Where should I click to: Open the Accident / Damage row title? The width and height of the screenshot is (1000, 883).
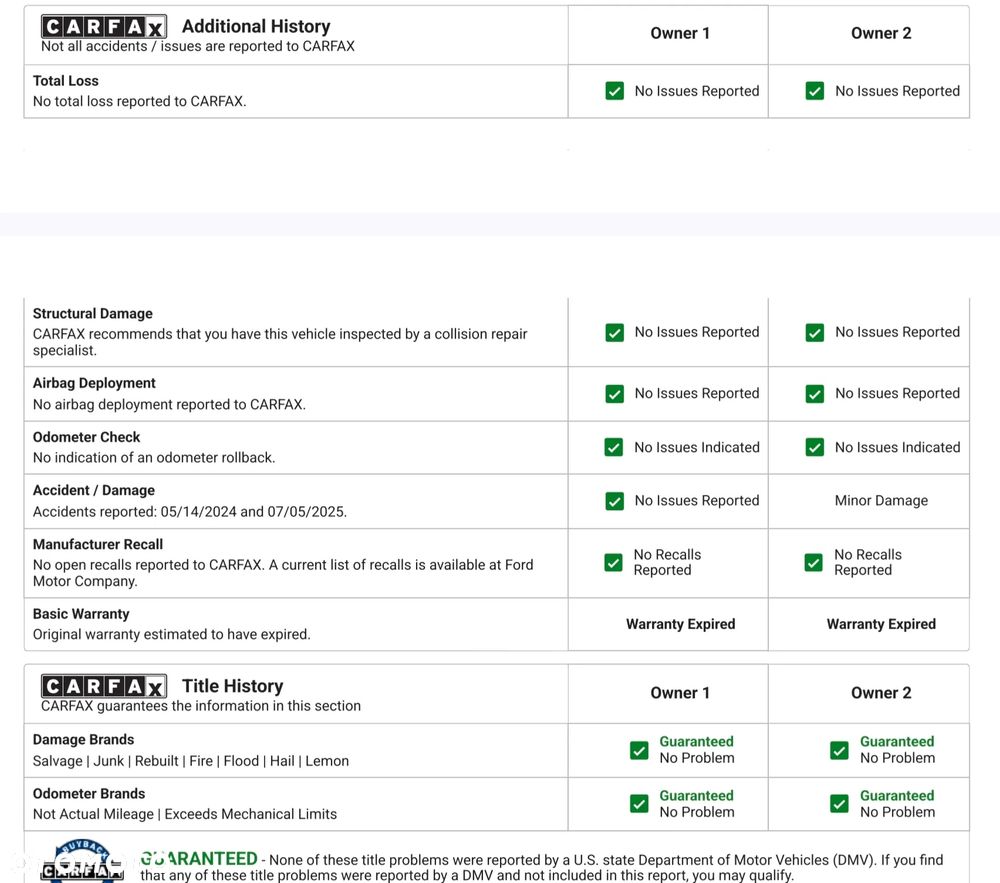(x=94, y=491)
